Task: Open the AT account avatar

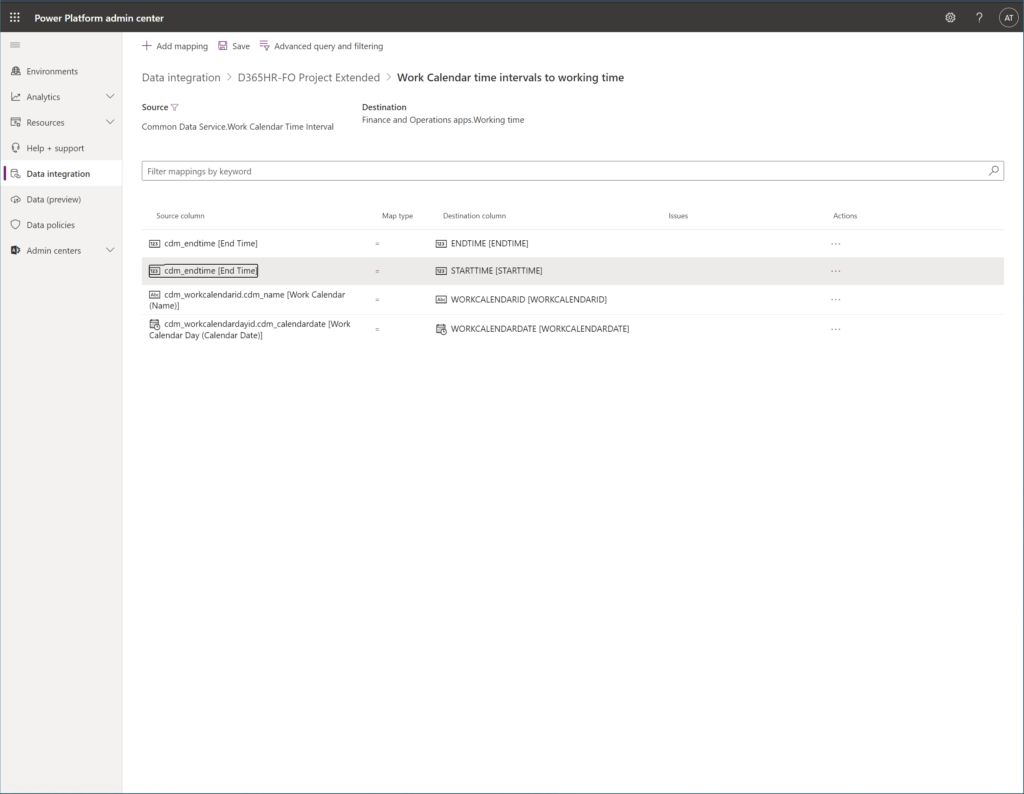Action: tap(1008, 18)
